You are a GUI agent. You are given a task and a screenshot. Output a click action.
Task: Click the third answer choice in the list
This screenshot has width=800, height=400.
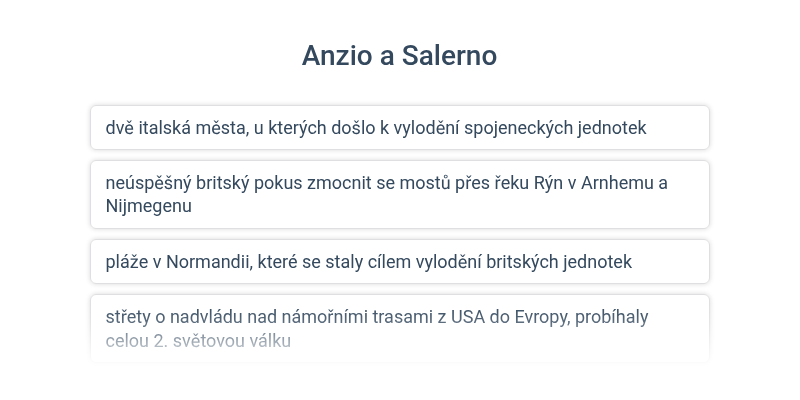click(400, 261)
